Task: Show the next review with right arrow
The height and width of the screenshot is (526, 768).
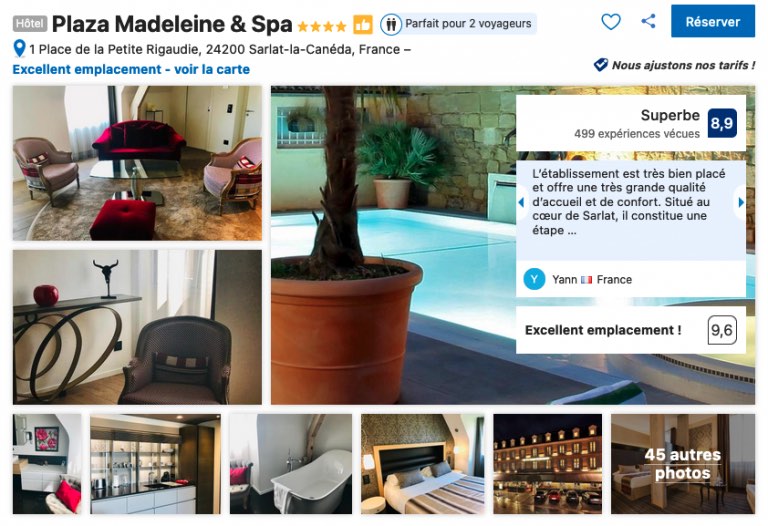Action: tap(741, 202)
